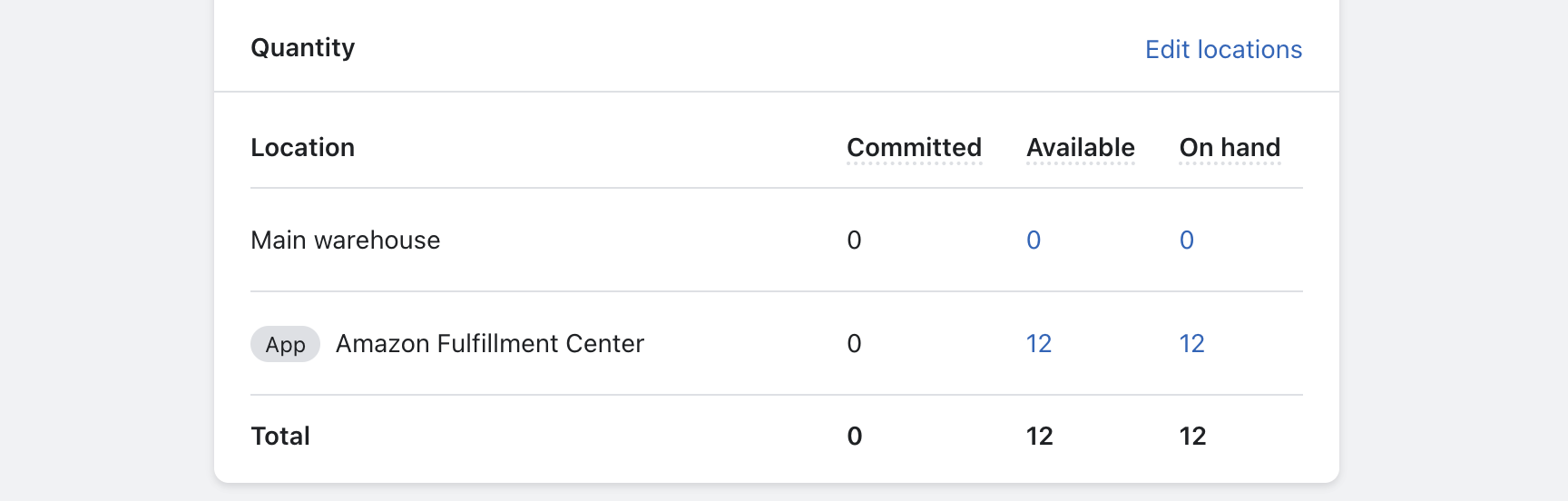
Task: Click Committed value for Main warehouse
Action: pos(854,241)
